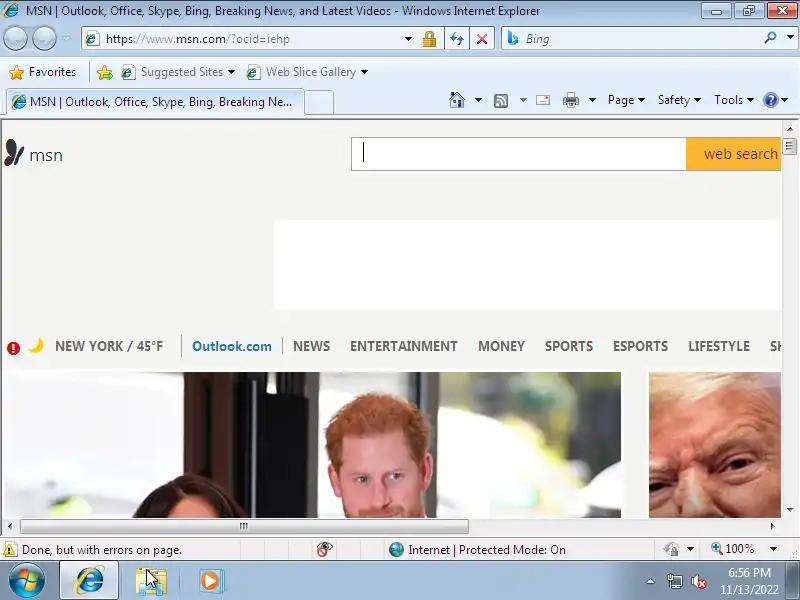Click the MSN web search text field
Screen dimensions: 800x600
pos(518,154)
